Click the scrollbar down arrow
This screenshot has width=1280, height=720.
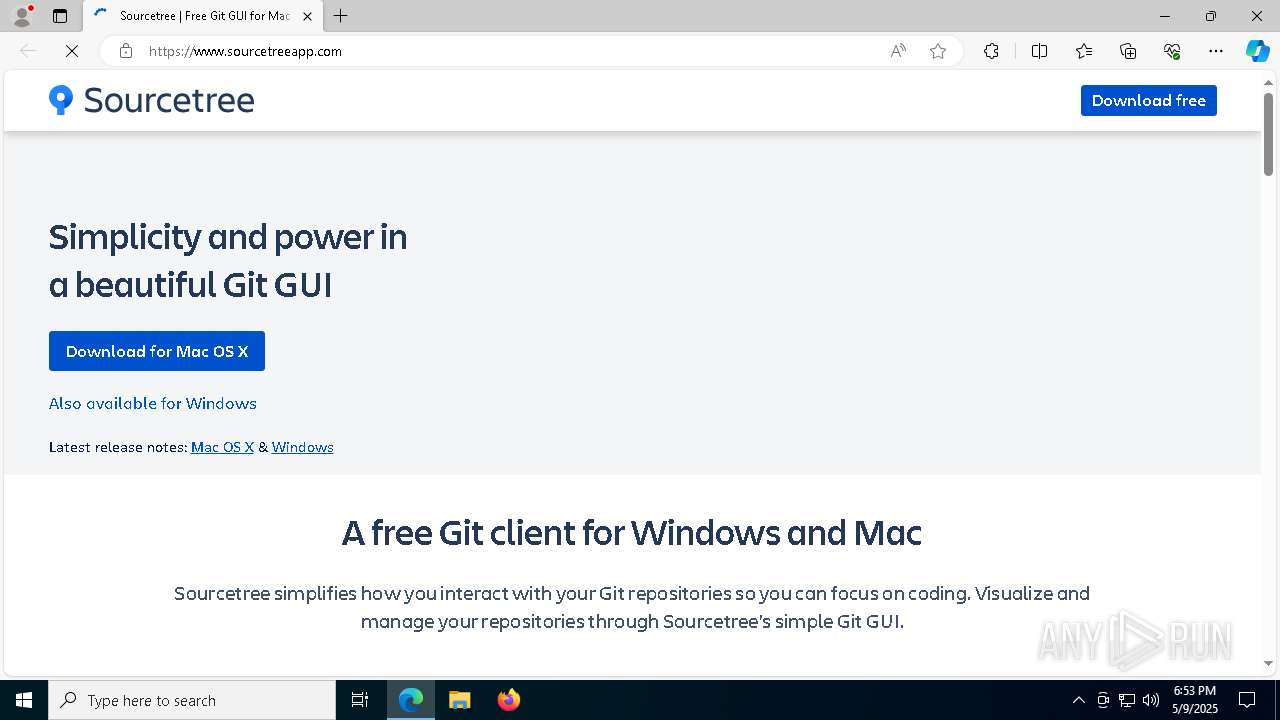tap(1268, 663)
